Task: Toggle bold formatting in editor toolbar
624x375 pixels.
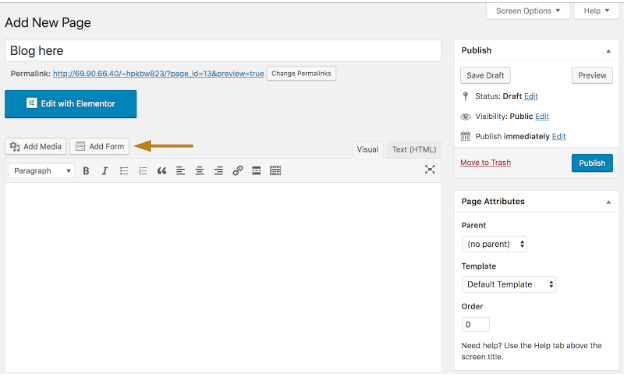Action: [86, 171]
